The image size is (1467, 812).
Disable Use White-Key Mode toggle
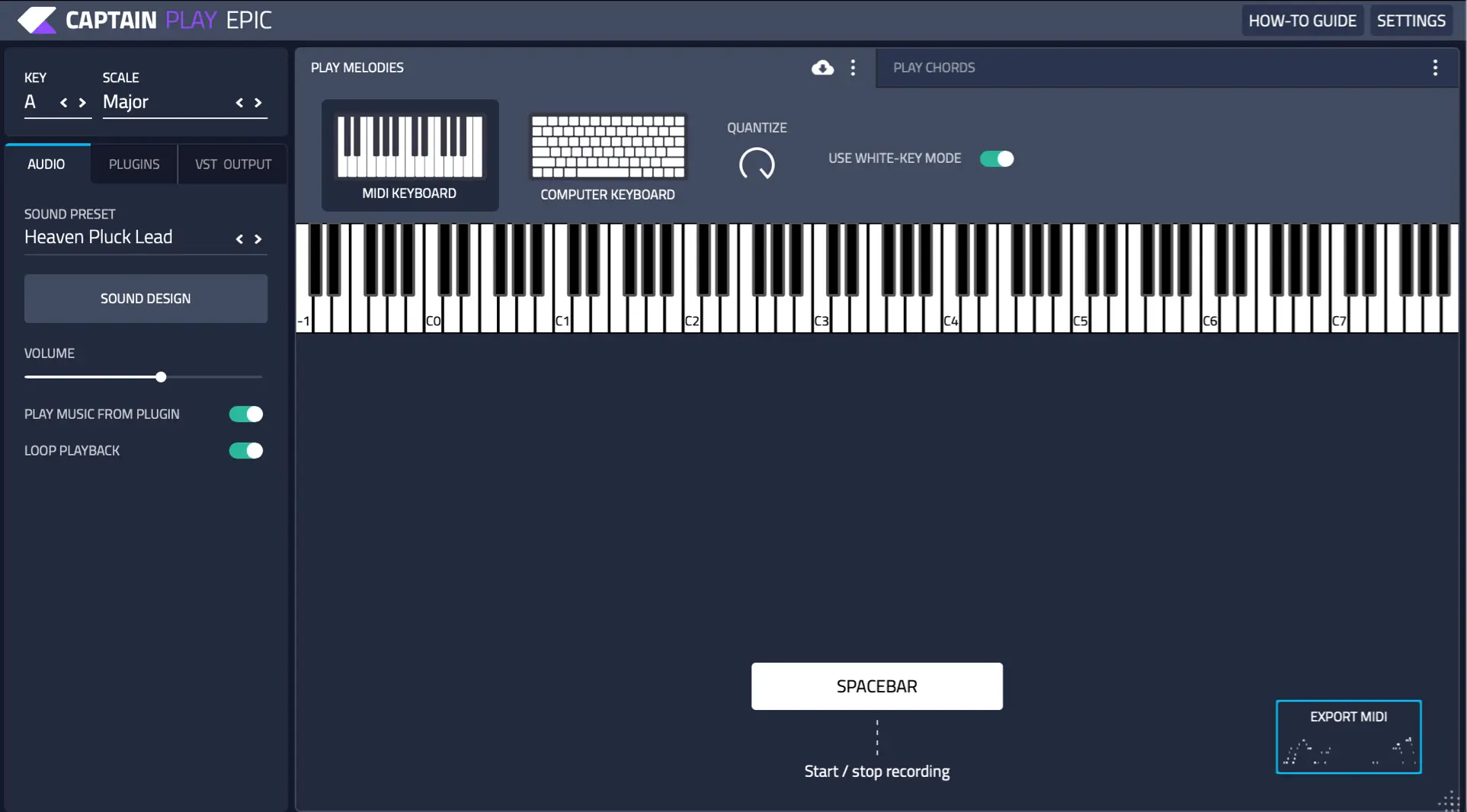pos(997,158)
